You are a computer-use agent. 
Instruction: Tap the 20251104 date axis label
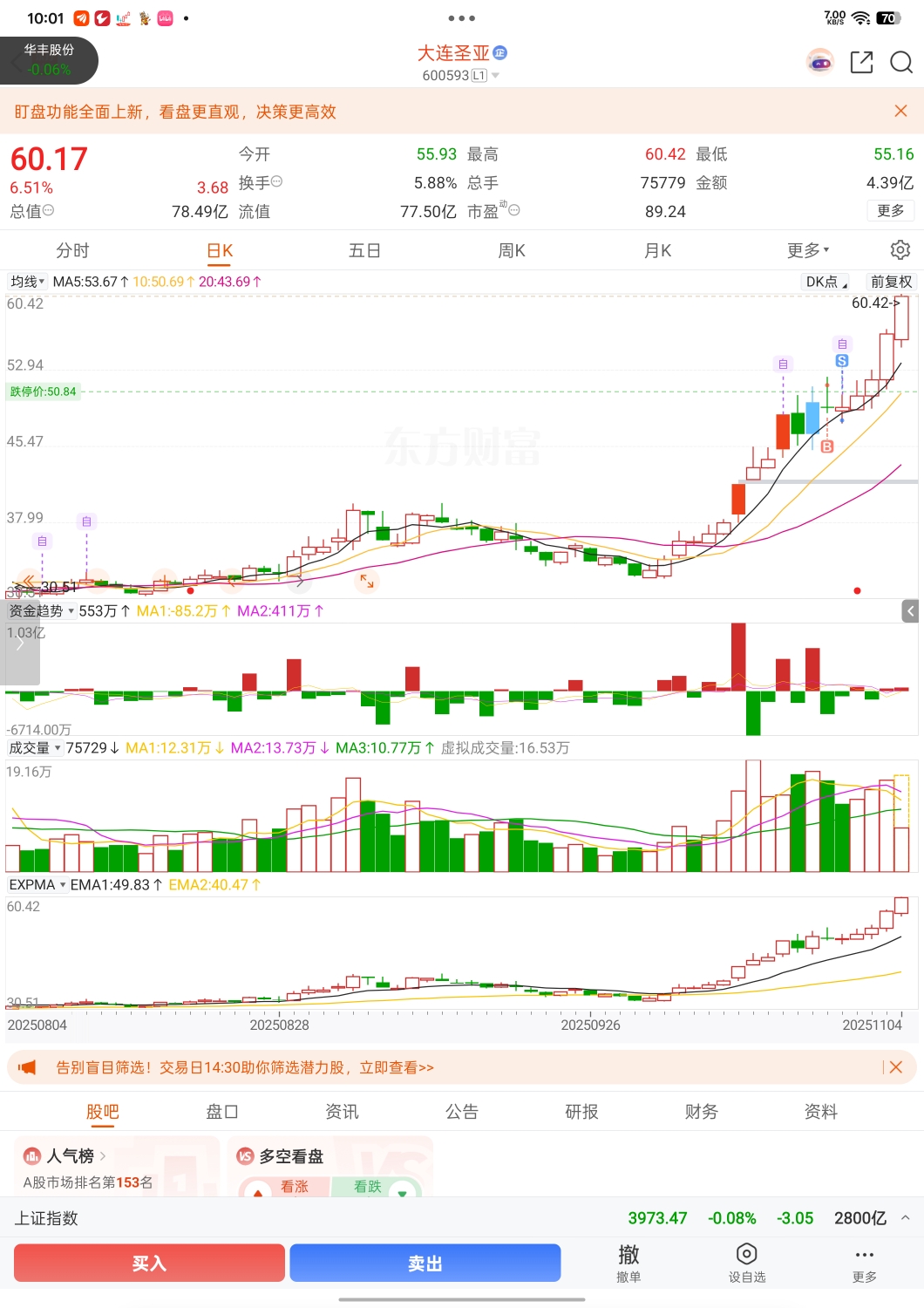pos(872,1025)
